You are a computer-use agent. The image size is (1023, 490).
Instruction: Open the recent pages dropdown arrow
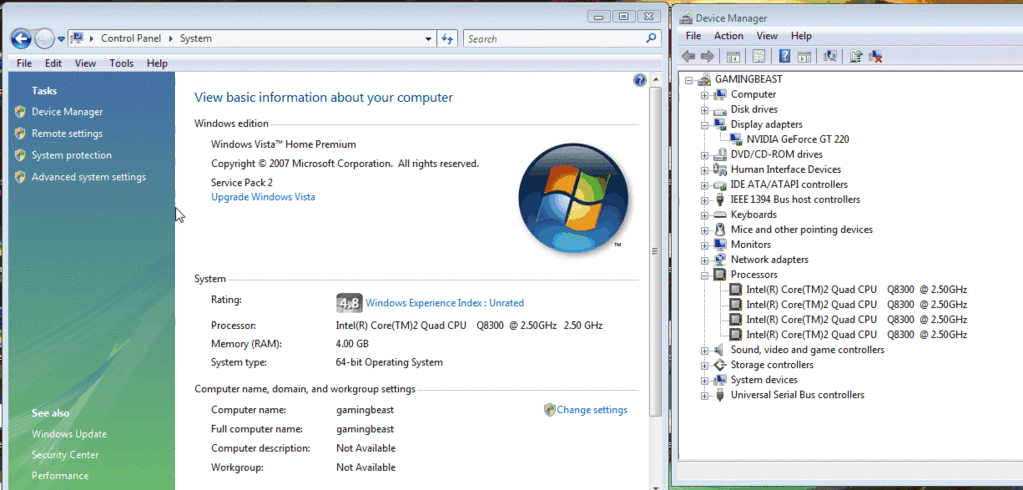(x=61, y=39)
